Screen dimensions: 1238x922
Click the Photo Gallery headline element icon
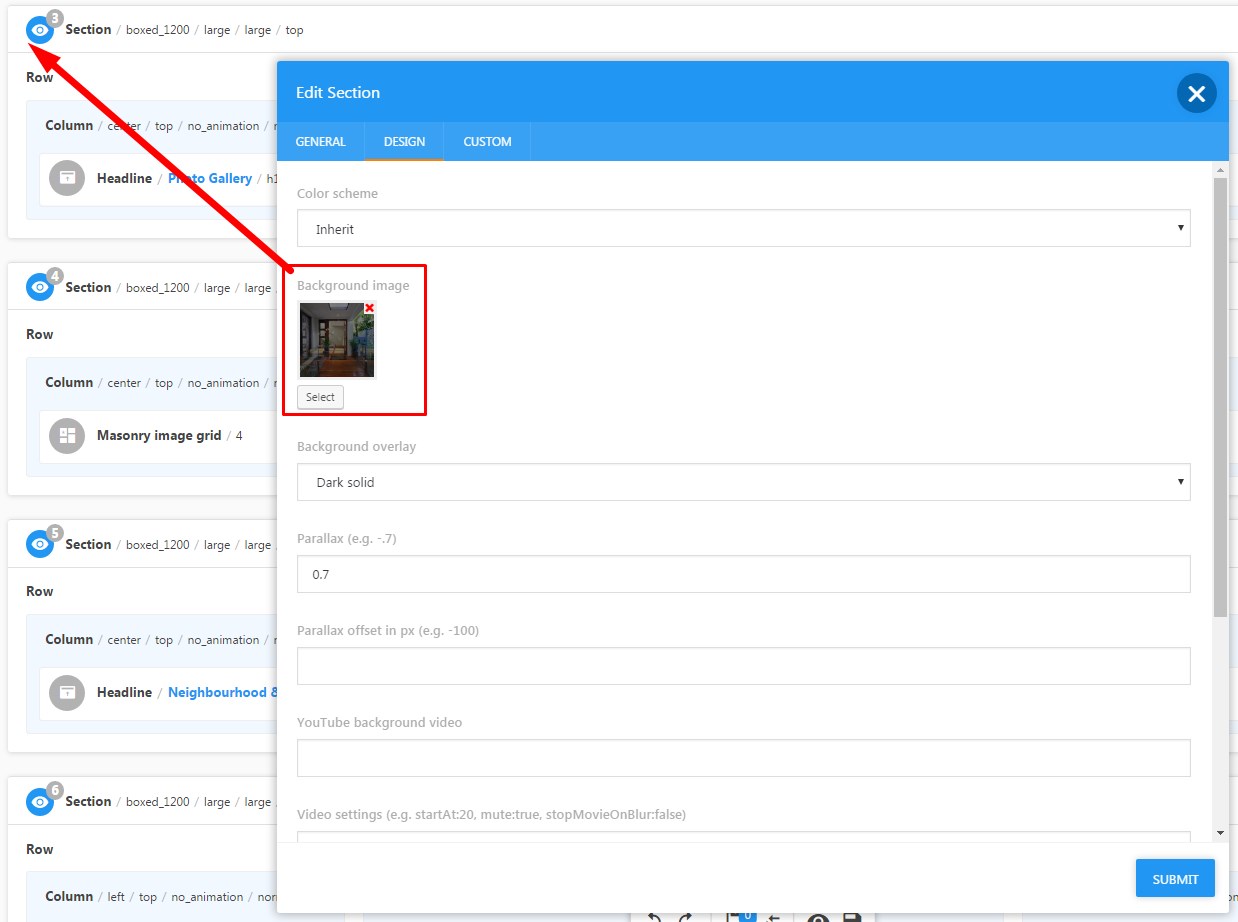pos(67,178)
